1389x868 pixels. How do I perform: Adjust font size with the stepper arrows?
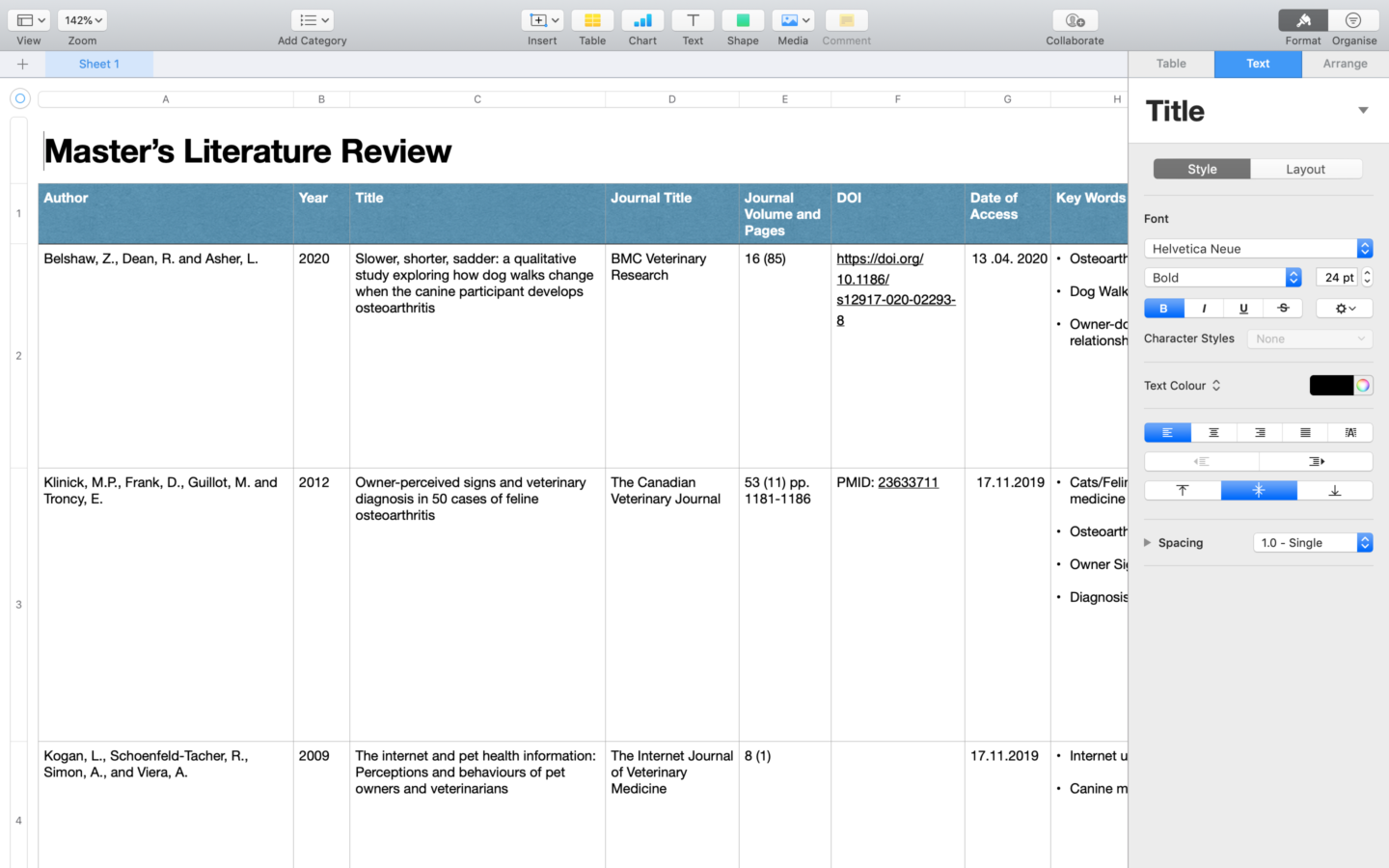(1367, 278)
